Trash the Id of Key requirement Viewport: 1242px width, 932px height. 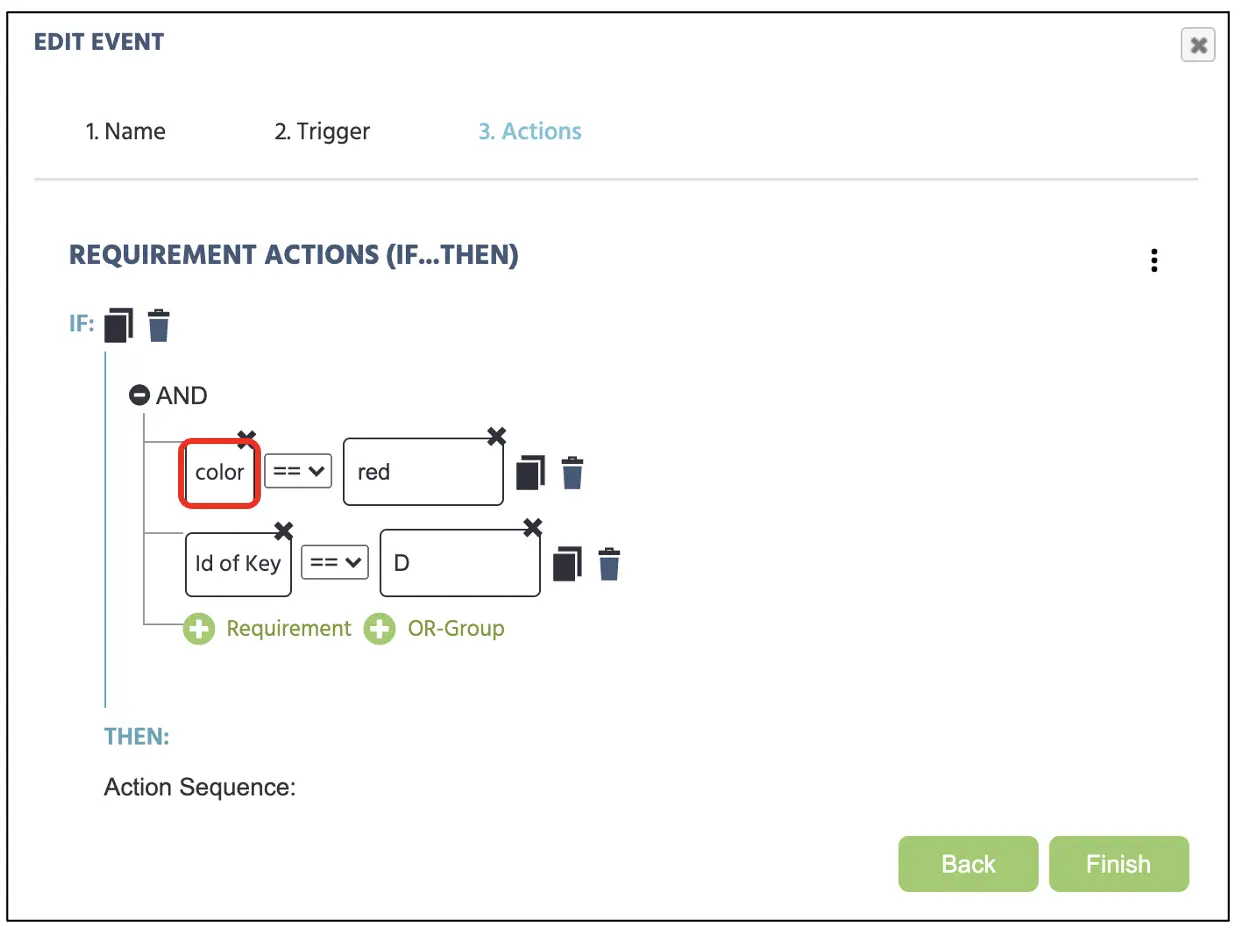[x=609, y=564]
